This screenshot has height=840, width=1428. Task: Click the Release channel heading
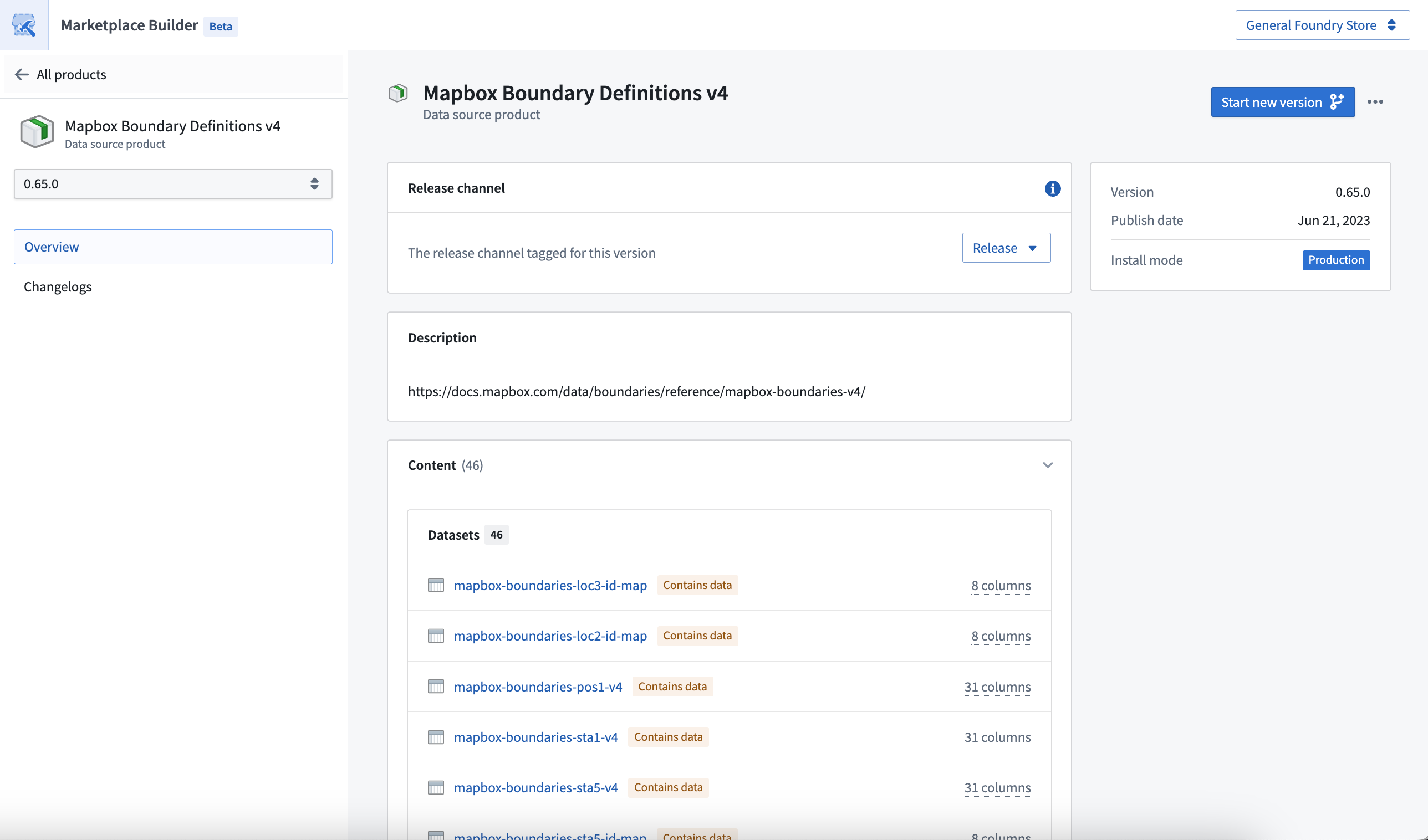pos(456,188)
